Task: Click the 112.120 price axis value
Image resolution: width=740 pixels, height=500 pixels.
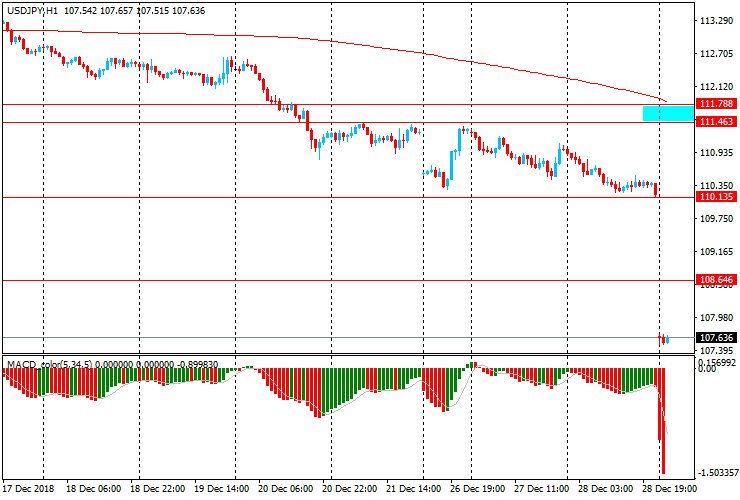Action: (716, 87)
